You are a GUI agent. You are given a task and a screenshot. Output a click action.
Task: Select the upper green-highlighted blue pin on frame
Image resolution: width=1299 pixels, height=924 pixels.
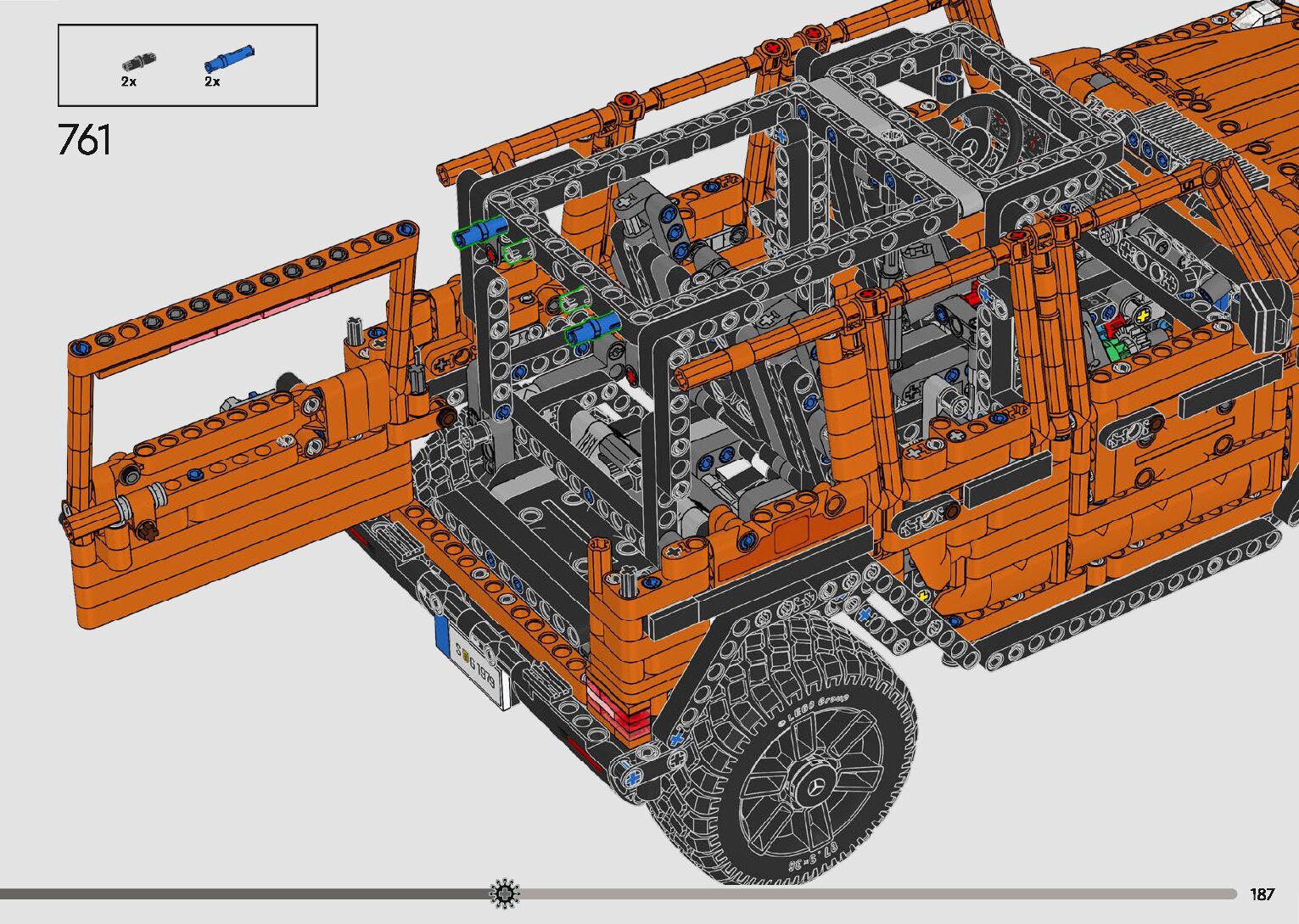(x=480, y=231)
